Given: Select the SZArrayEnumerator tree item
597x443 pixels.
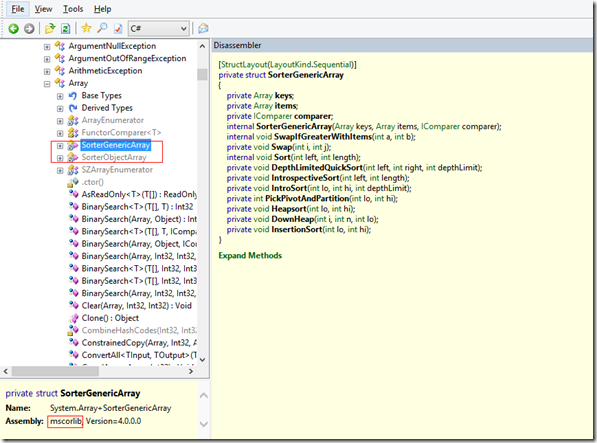Looking at the screenshot, I should pyautogui.click(x=117, y=170).
